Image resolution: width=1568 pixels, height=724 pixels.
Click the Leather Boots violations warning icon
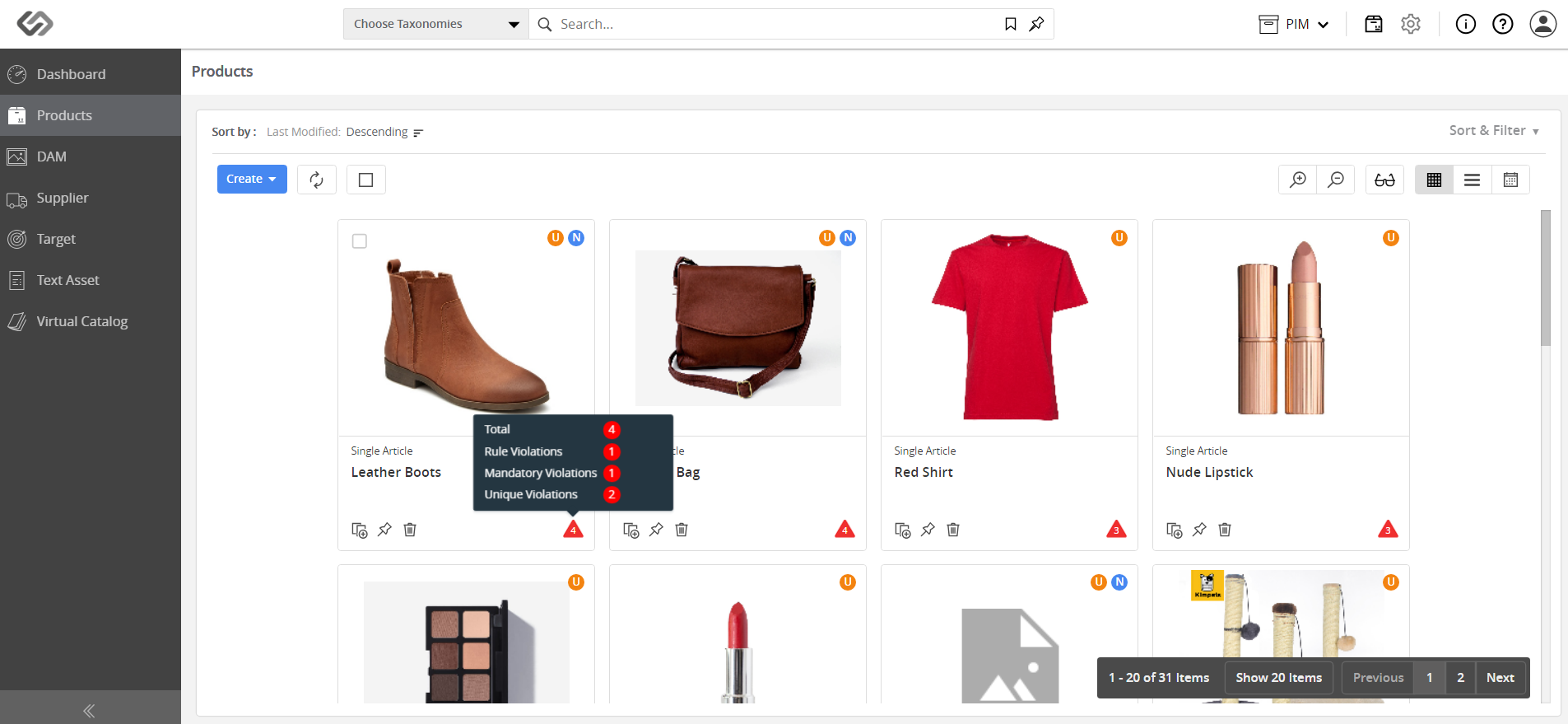[573, 530]
